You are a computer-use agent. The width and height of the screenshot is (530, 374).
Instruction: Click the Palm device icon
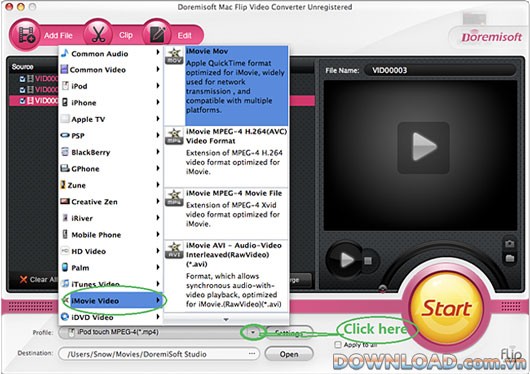tap(65, 267)
